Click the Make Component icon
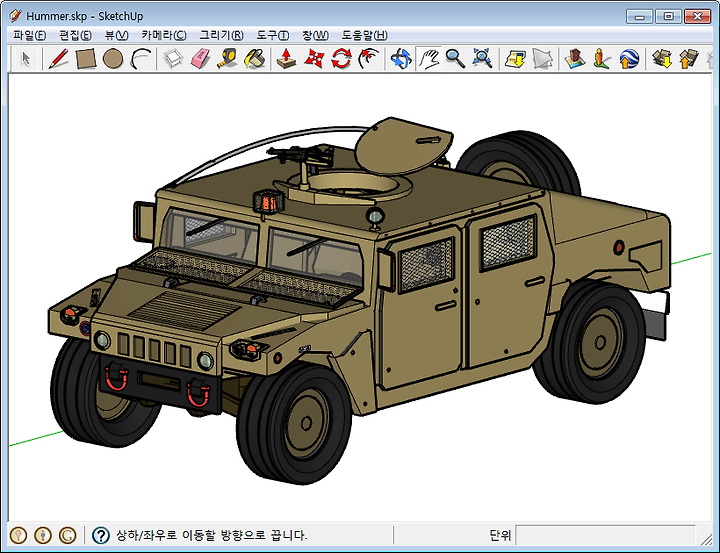The image size is (720, 553). tap(174, 59)
